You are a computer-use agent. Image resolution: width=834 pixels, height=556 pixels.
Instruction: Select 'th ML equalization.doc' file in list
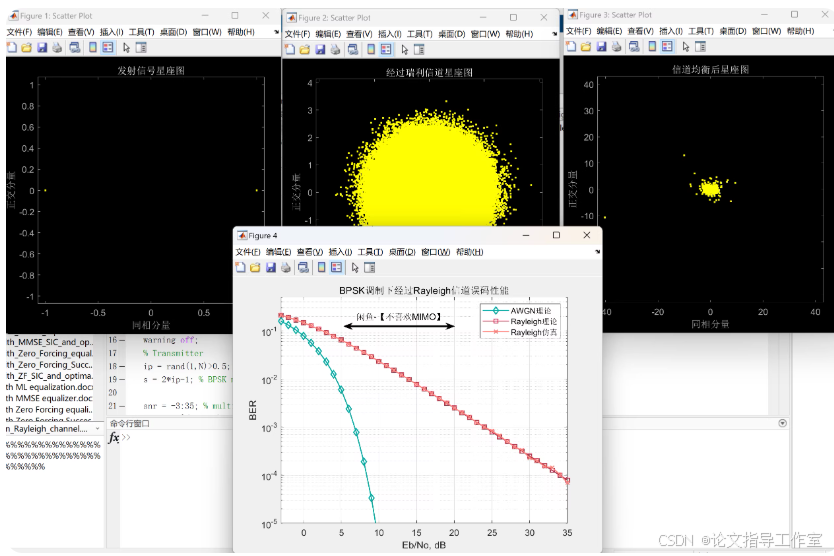pyautogui.click(x=49, y=387)
